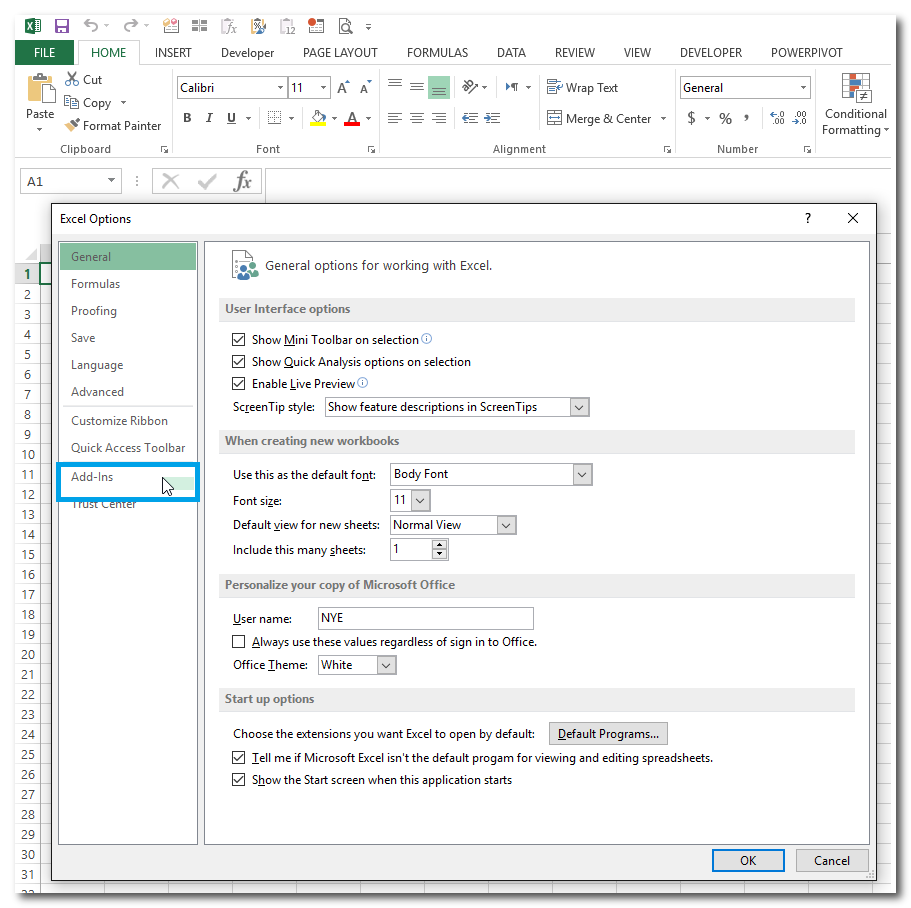Click into the User name text field
This screenshot has width=911, height=908.
tap(425, 618)
